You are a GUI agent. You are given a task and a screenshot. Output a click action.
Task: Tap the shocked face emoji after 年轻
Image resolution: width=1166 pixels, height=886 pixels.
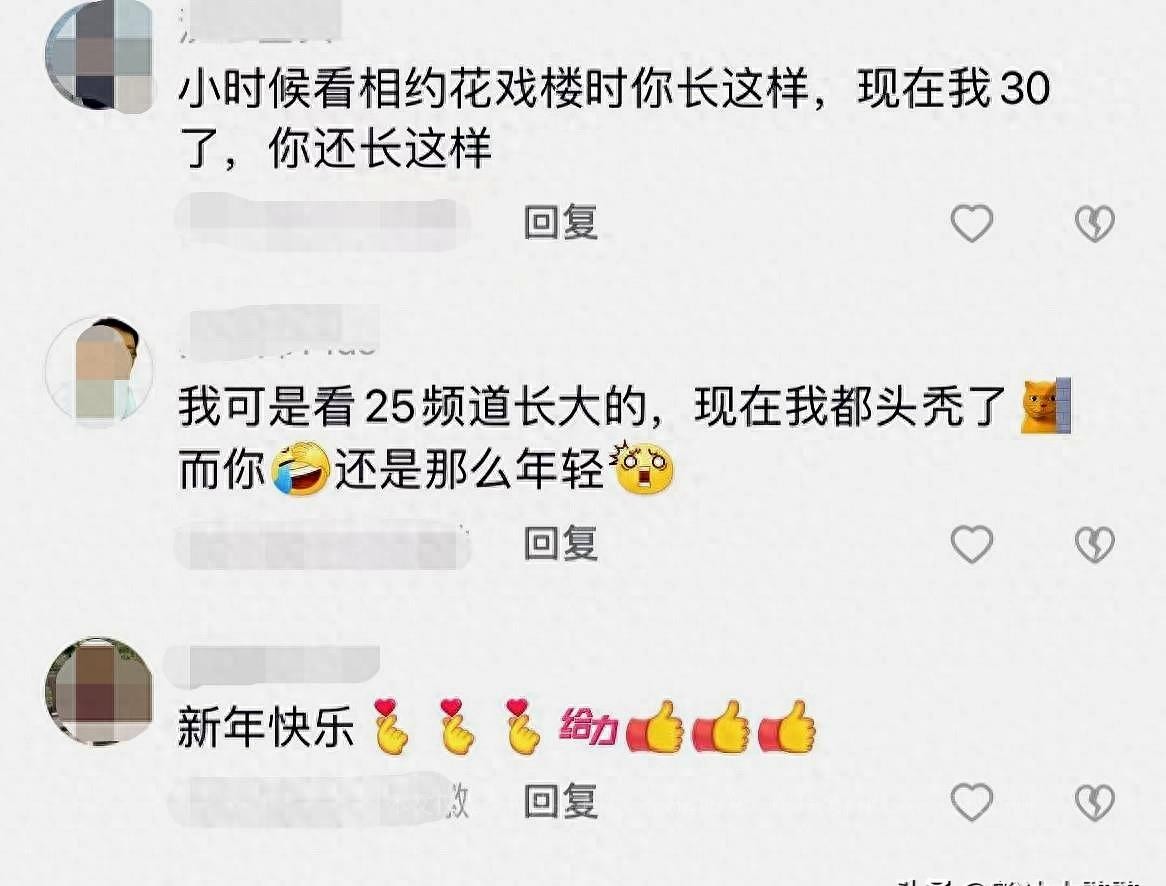[x=642, y=468]
